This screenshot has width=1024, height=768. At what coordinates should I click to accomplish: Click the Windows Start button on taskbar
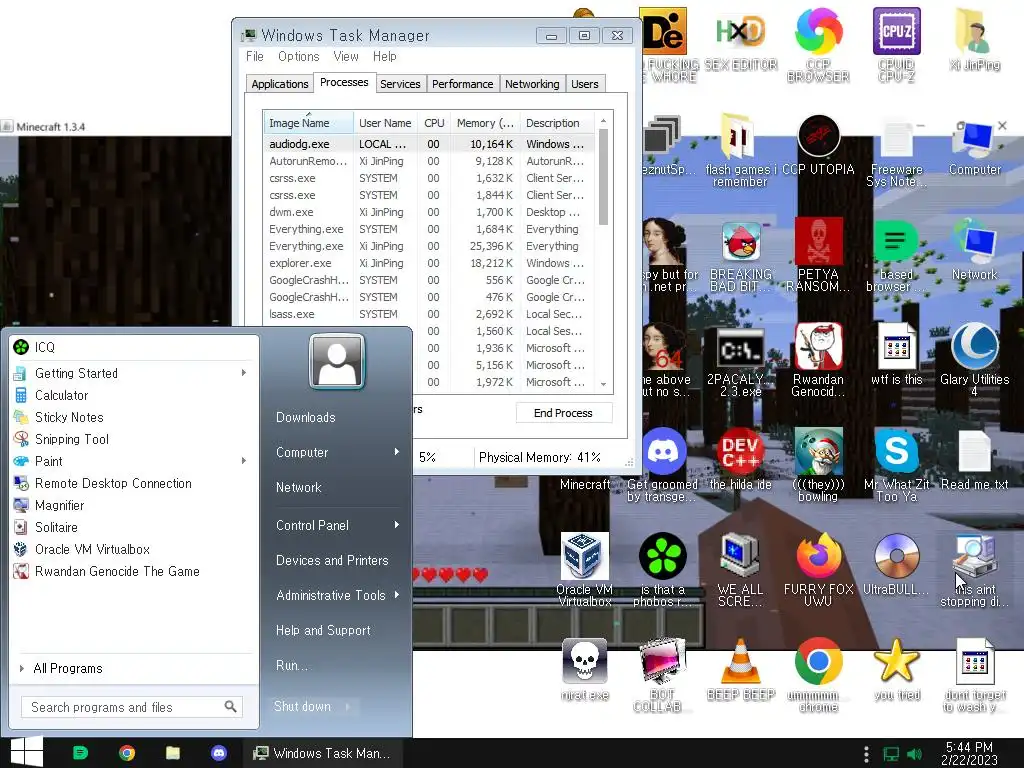pyautogui.click(x=27, y=752)
